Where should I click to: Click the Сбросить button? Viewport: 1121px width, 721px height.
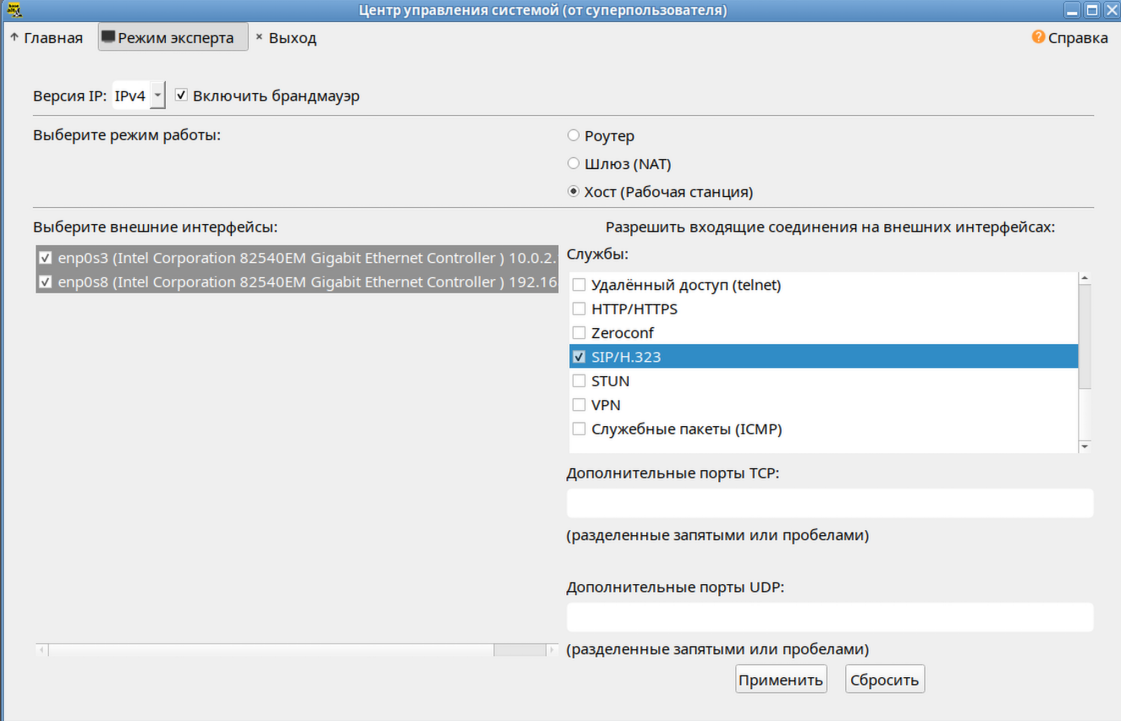(x=884, y=680)
